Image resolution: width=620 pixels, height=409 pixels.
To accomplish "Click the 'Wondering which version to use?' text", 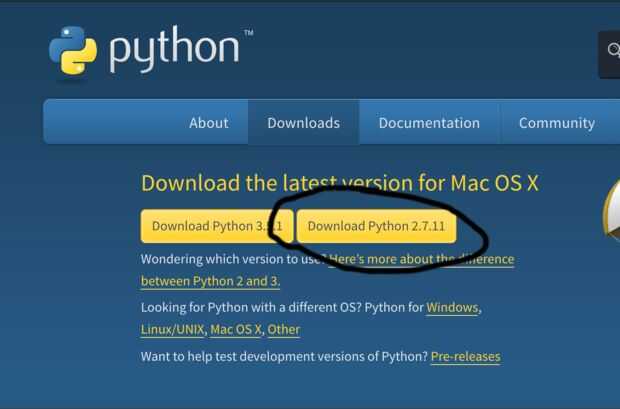I will point(232,259).
